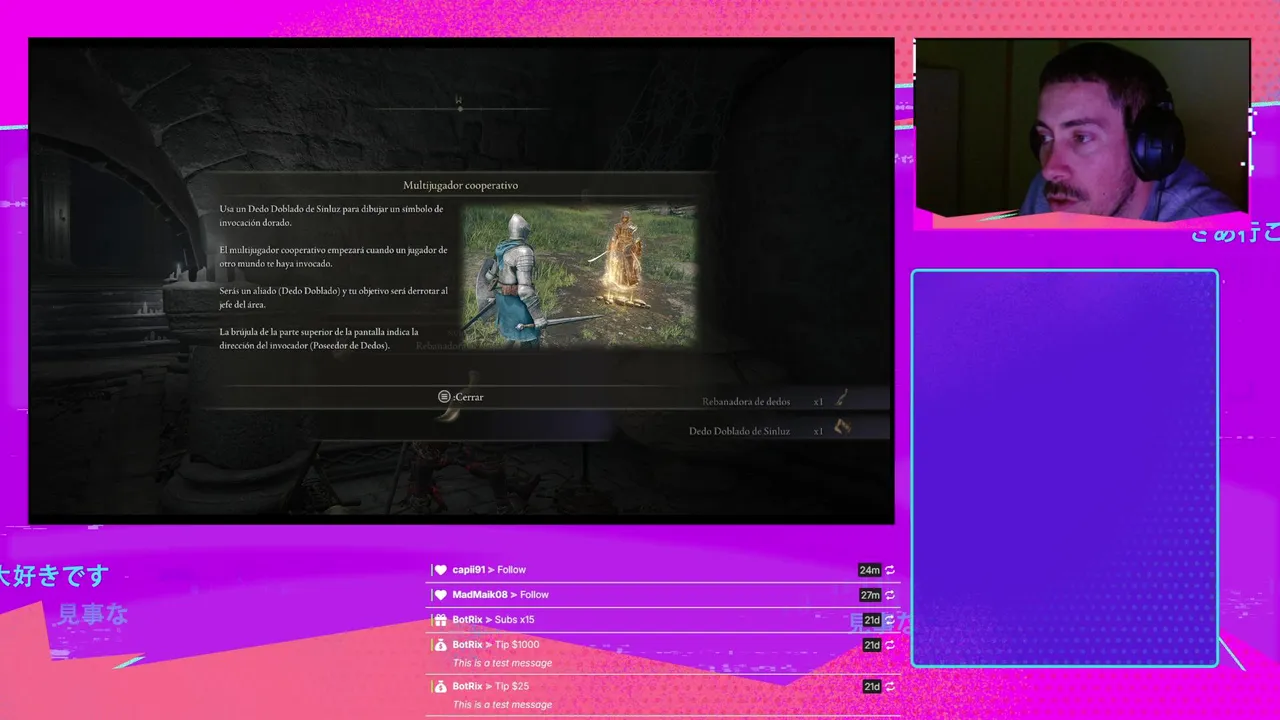Click the streamer webcam feed
1280x720 pixels.
1082,127
